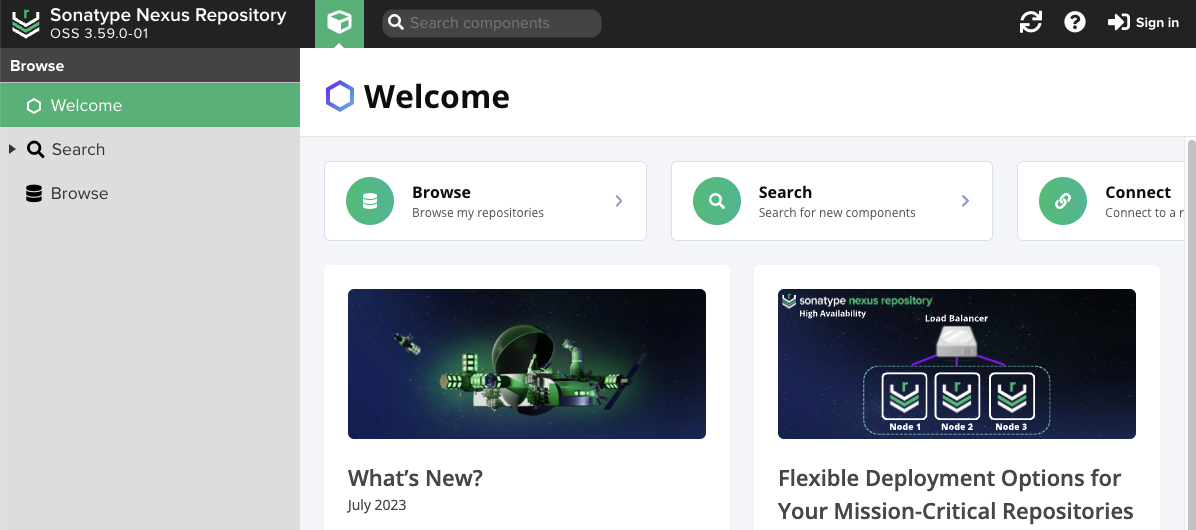Click the hexagon icon beside sidebar Welcome

coord(34,106)
